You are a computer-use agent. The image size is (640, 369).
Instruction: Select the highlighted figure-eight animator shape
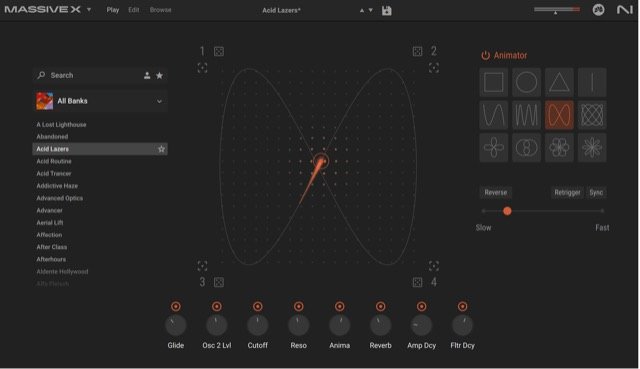pyautogui.click(x=559, y=115)
